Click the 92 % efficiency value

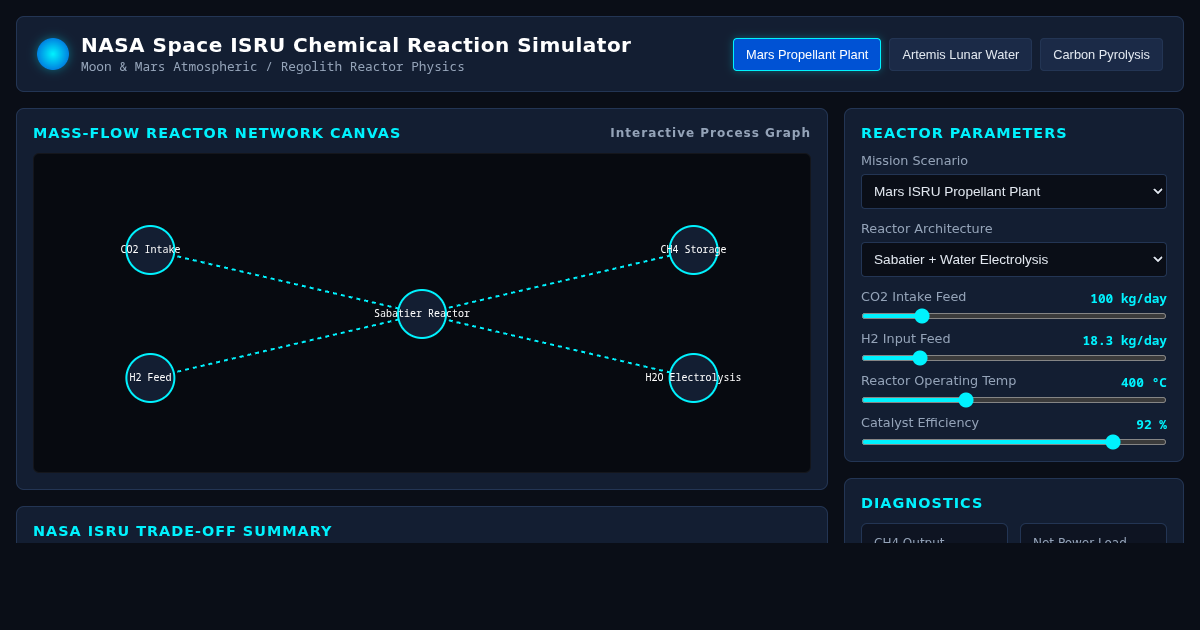(x=1151, y=424)
